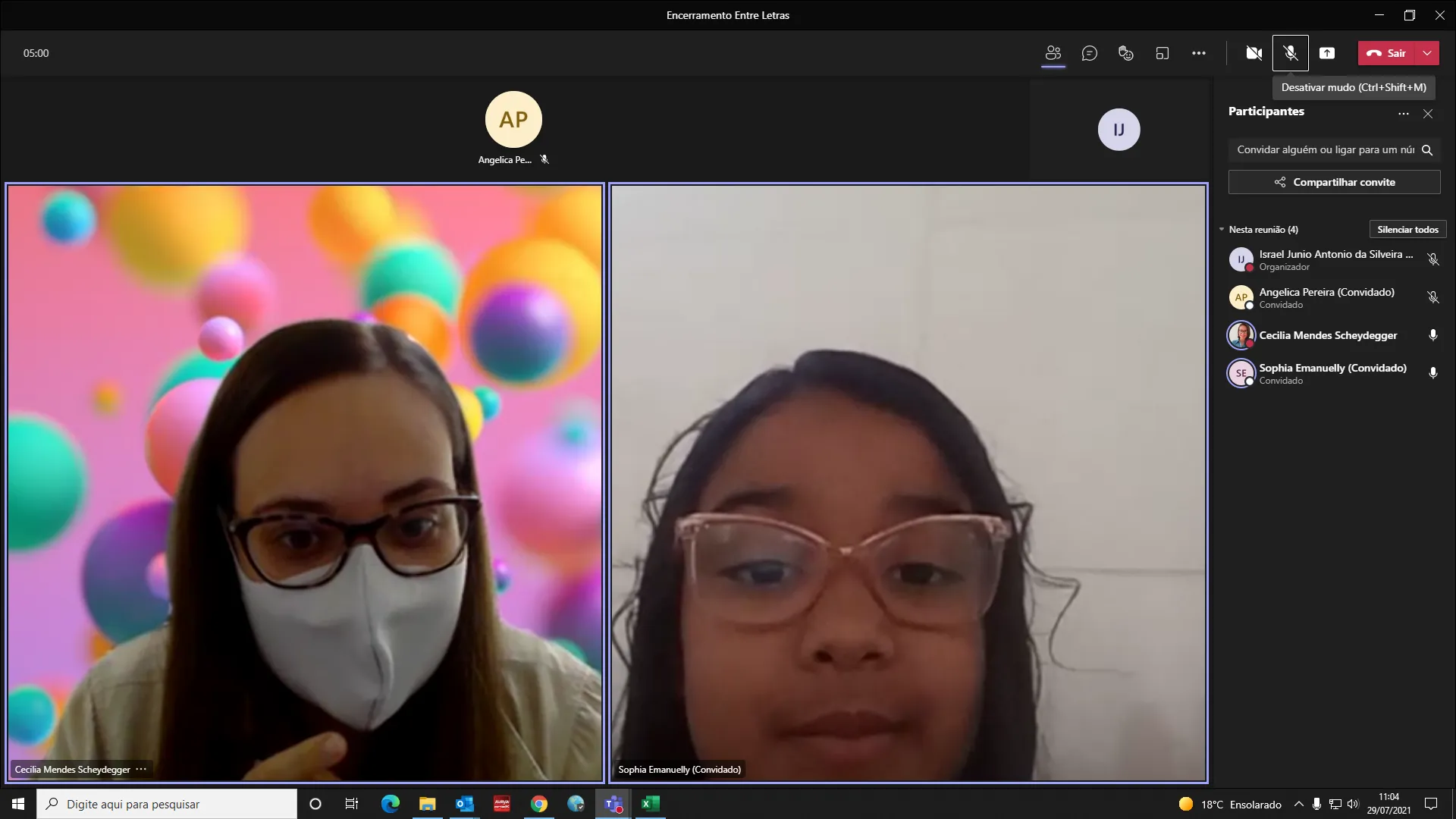This screenshot has width=1456, height=819.
Task: Open the reactions icon in the toolbar
Action: point(1125,53)
